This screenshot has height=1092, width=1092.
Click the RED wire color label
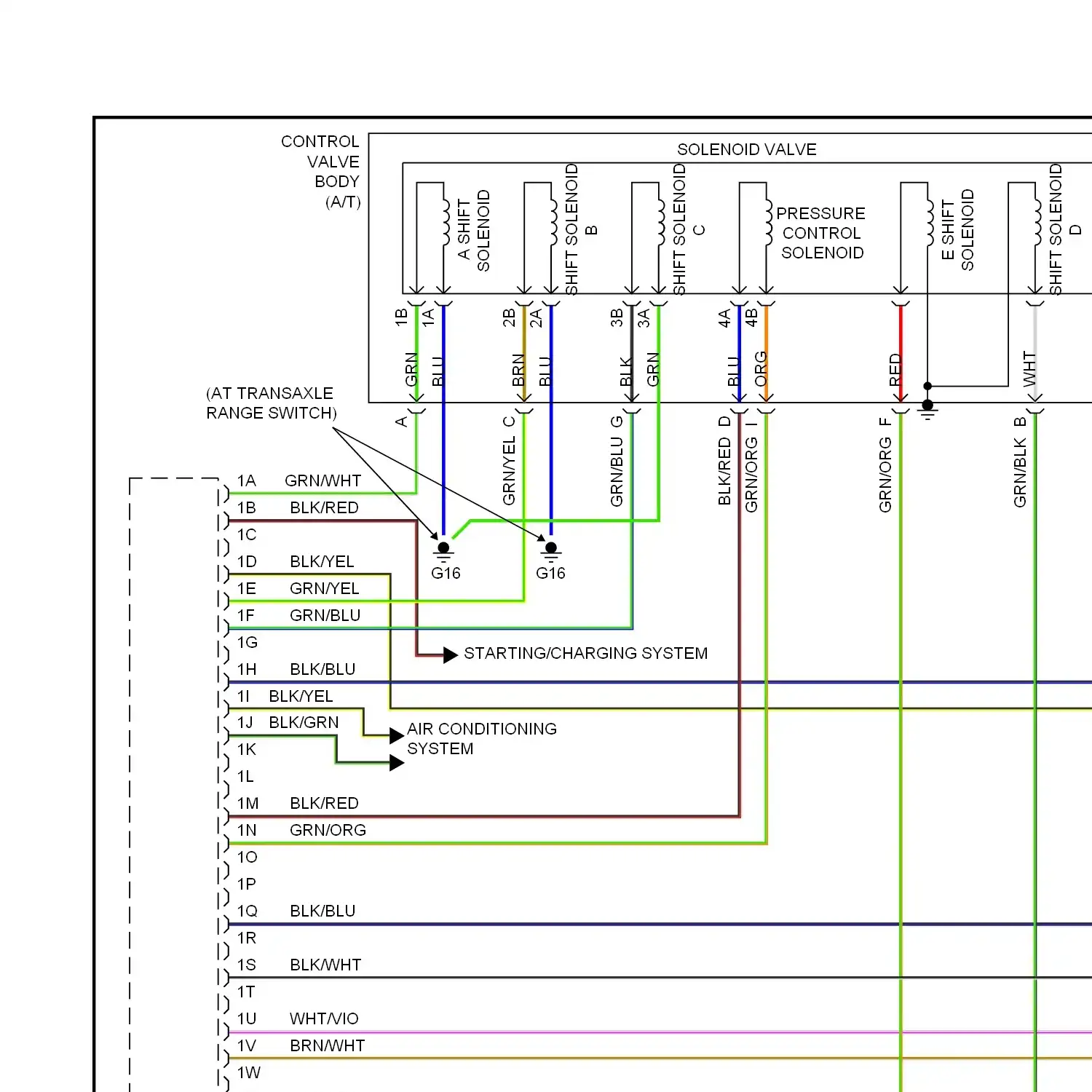click(895, 370)
